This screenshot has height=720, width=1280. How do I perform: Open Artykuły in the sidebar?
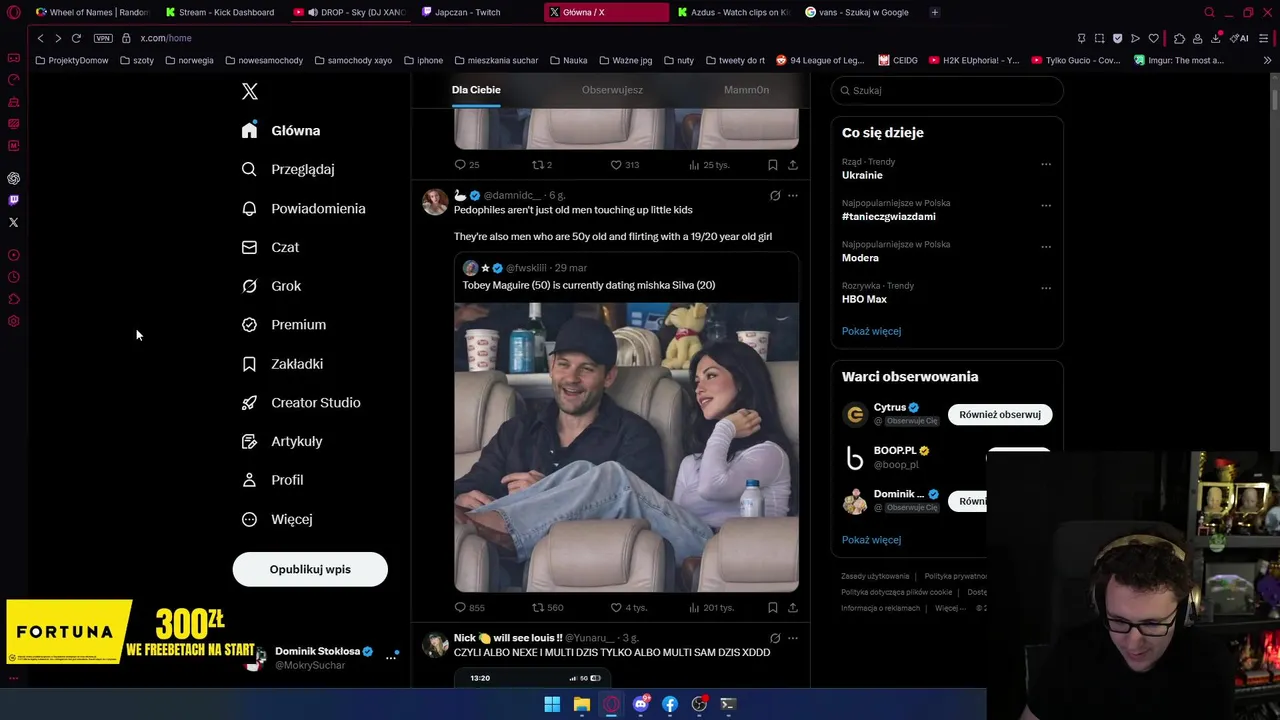pyautogui.click(x=282, y=441)
